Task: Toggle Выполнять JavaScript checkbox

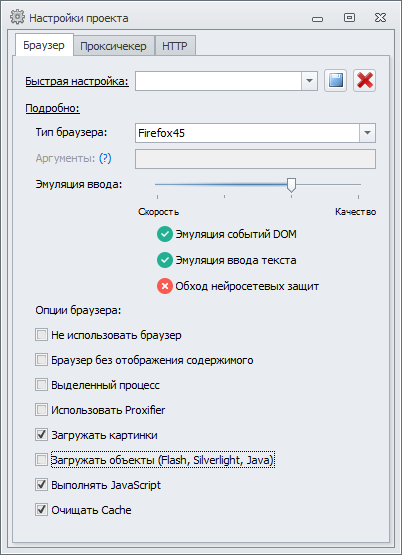Action: click(x=41, y=485)
